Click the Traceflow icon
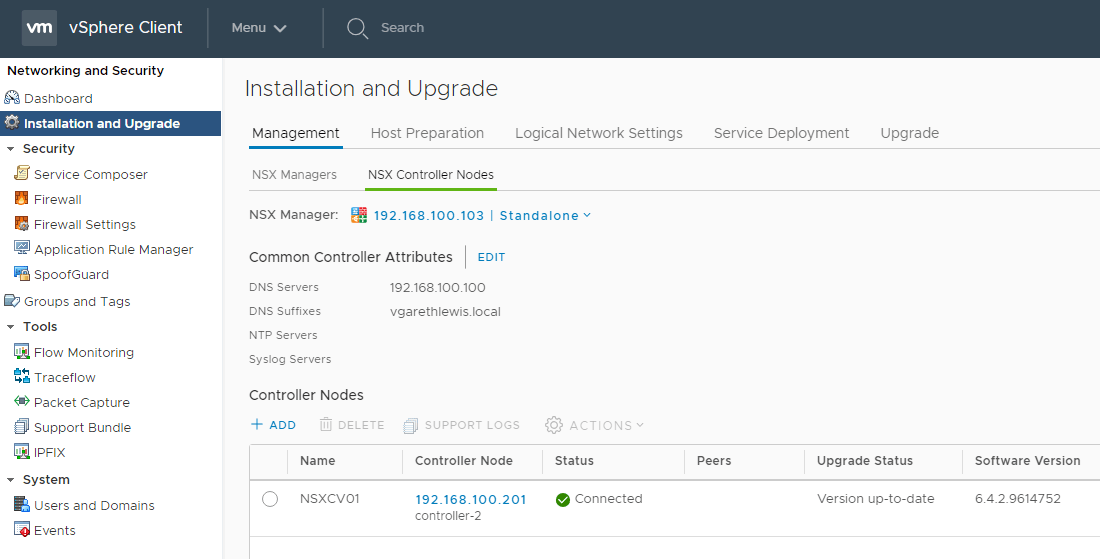The width and height of the screenshot is (1100, 559). coord(22,377)
